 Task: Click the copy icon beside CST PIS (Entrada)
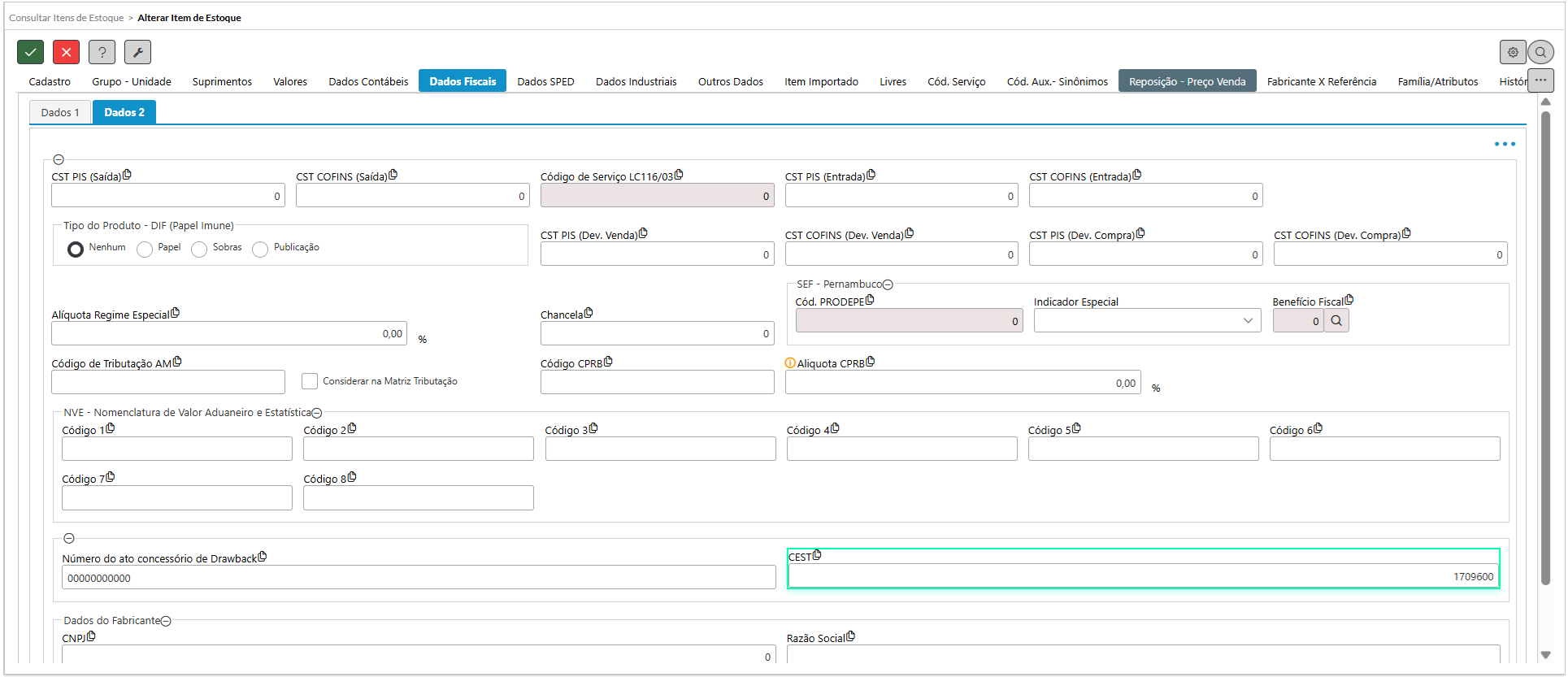pos(871,175)
